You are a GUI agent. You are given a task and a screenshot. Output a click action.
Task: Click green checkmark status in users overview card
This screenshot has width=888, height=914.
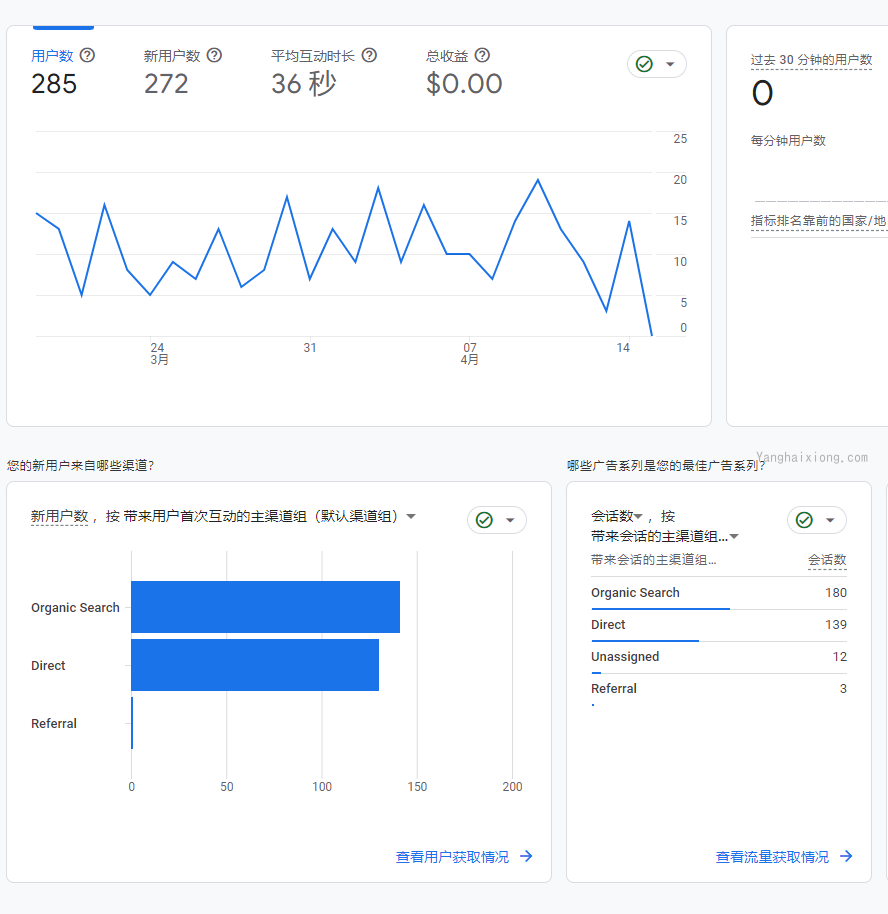pyautogui.click(x=644, y=64)
